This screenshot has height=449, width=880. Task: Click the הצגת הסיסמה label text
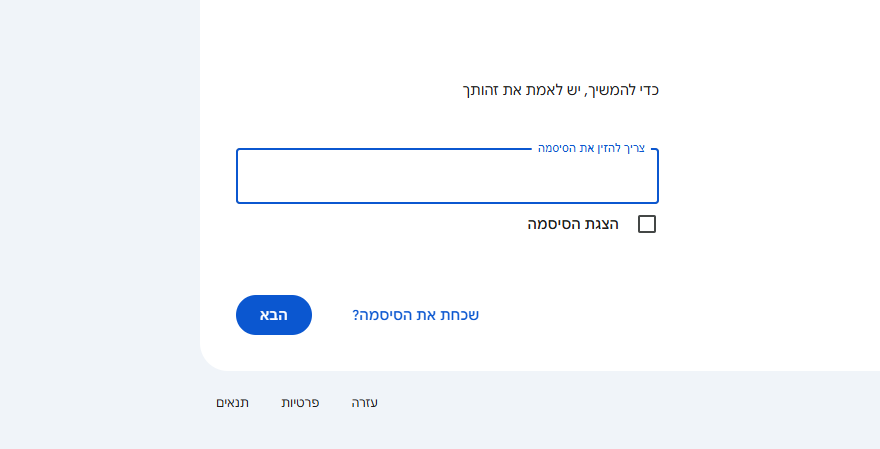click(x=573, y=224)
